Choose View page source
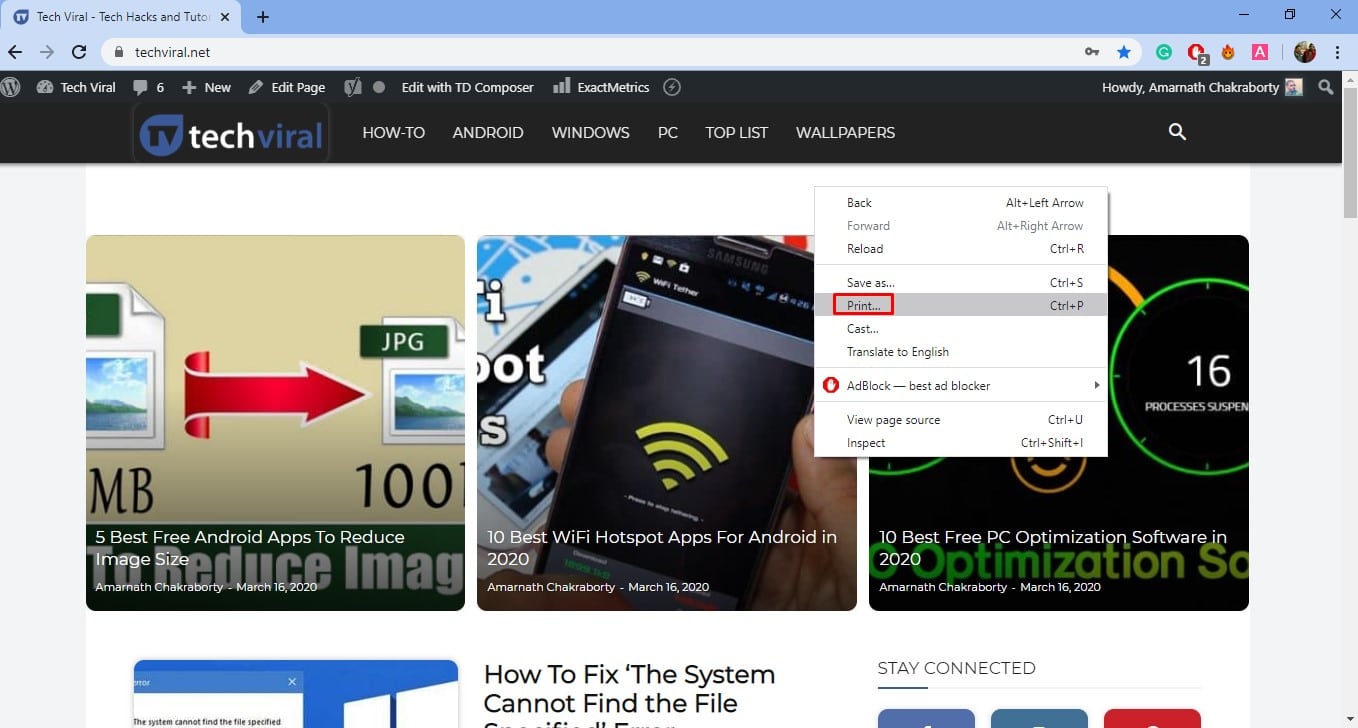This screenshot has height=728, width=1358. [x=960, y=420]
